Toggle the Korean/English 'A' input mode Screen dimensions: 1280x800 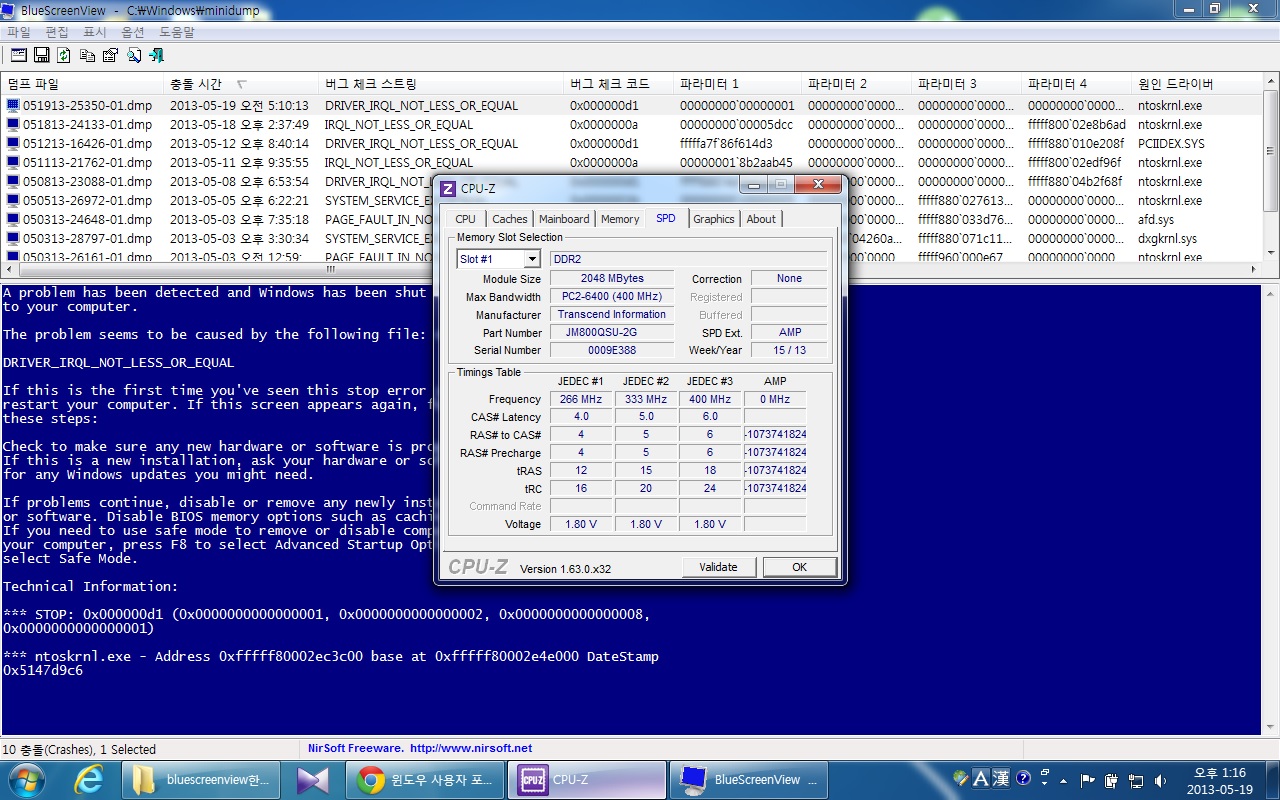[x=981, y=778]
